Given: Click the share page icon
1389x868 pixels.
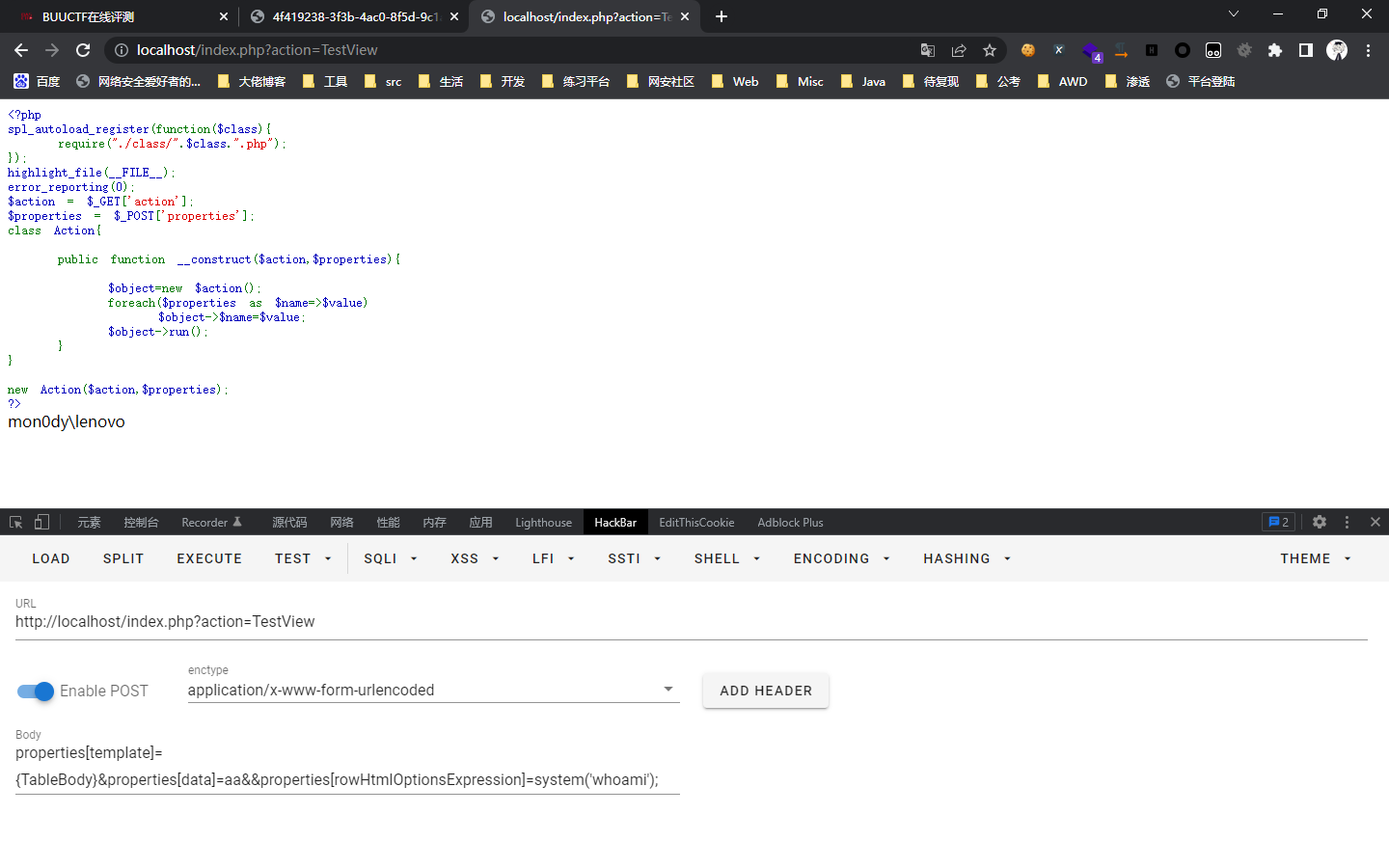Looking at the screenshot, I should [x=959, y=50].
